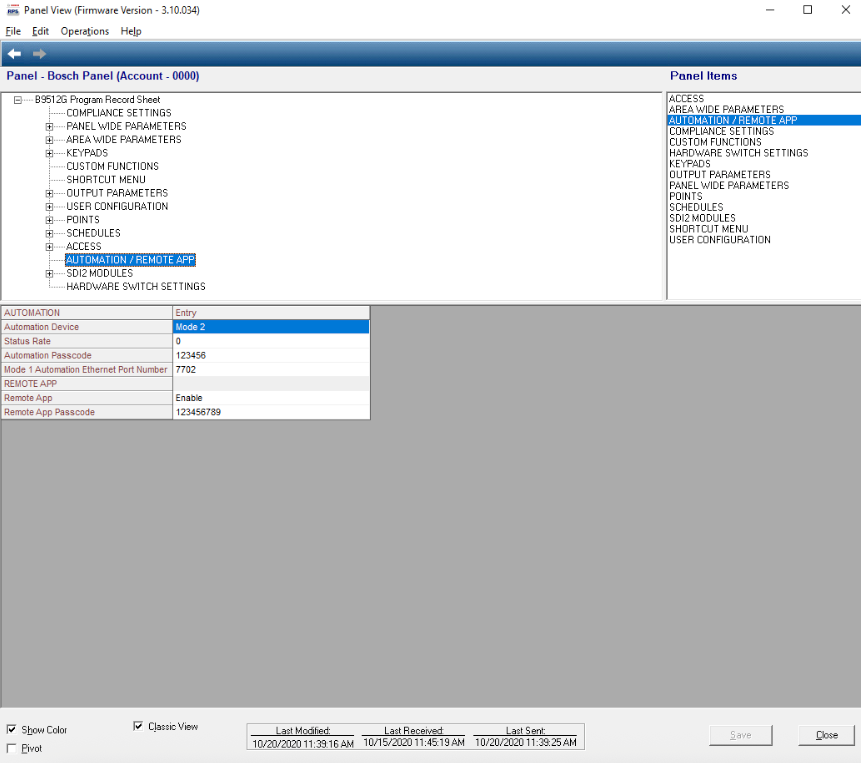The width and height of the screenshot is (861, 763).
Task: Choose OUTPUT PARAMETERS in Panel Items list
Action: (x=719, y=175)
